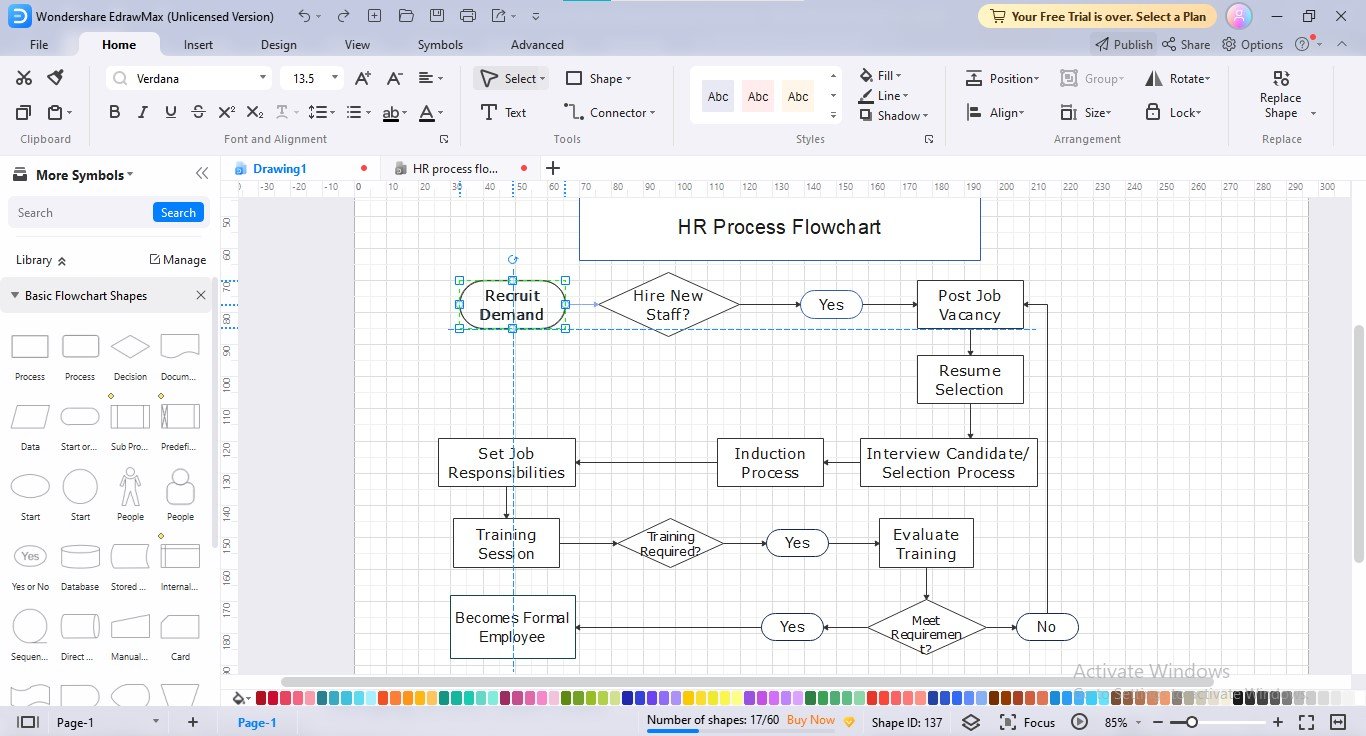Viewport: 1366px width, 736px height.
Task: Add a new page with plus icon
Action: pyautogui.click(x=193, y=722)
